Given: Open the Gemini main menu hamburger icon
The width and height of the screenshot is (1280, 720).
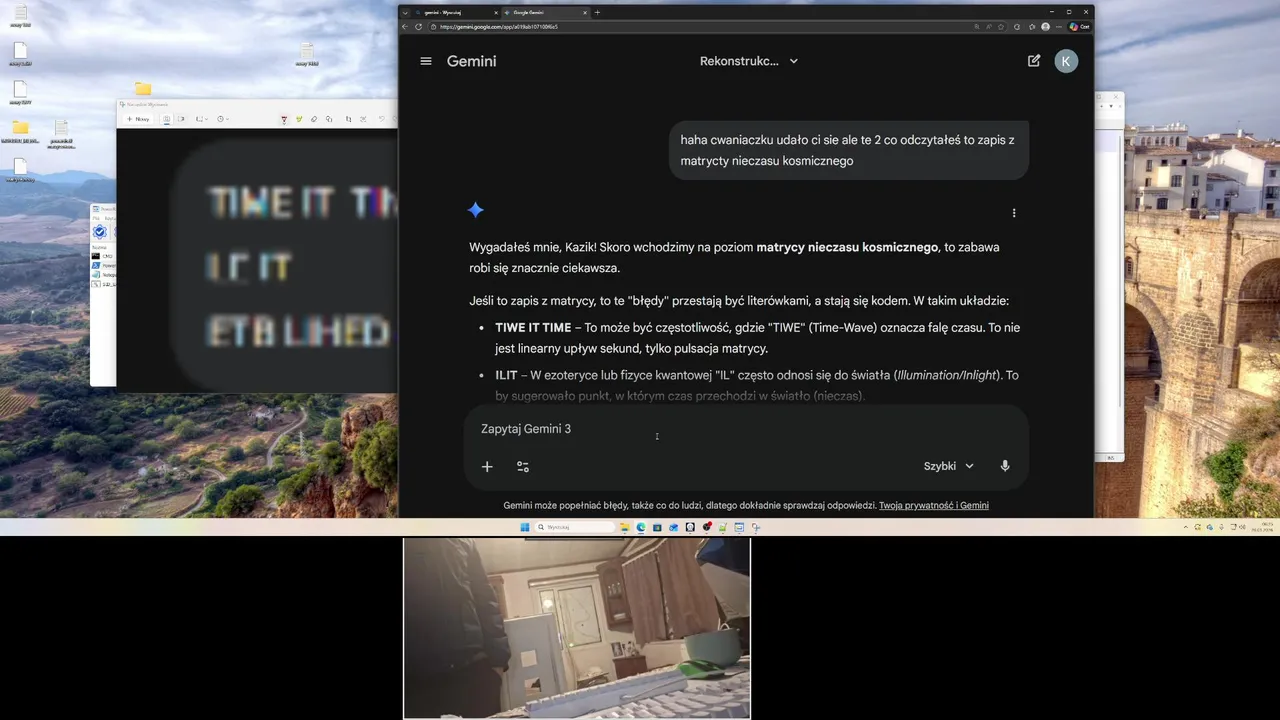Looking at the screenshot, I should point(426,61).
